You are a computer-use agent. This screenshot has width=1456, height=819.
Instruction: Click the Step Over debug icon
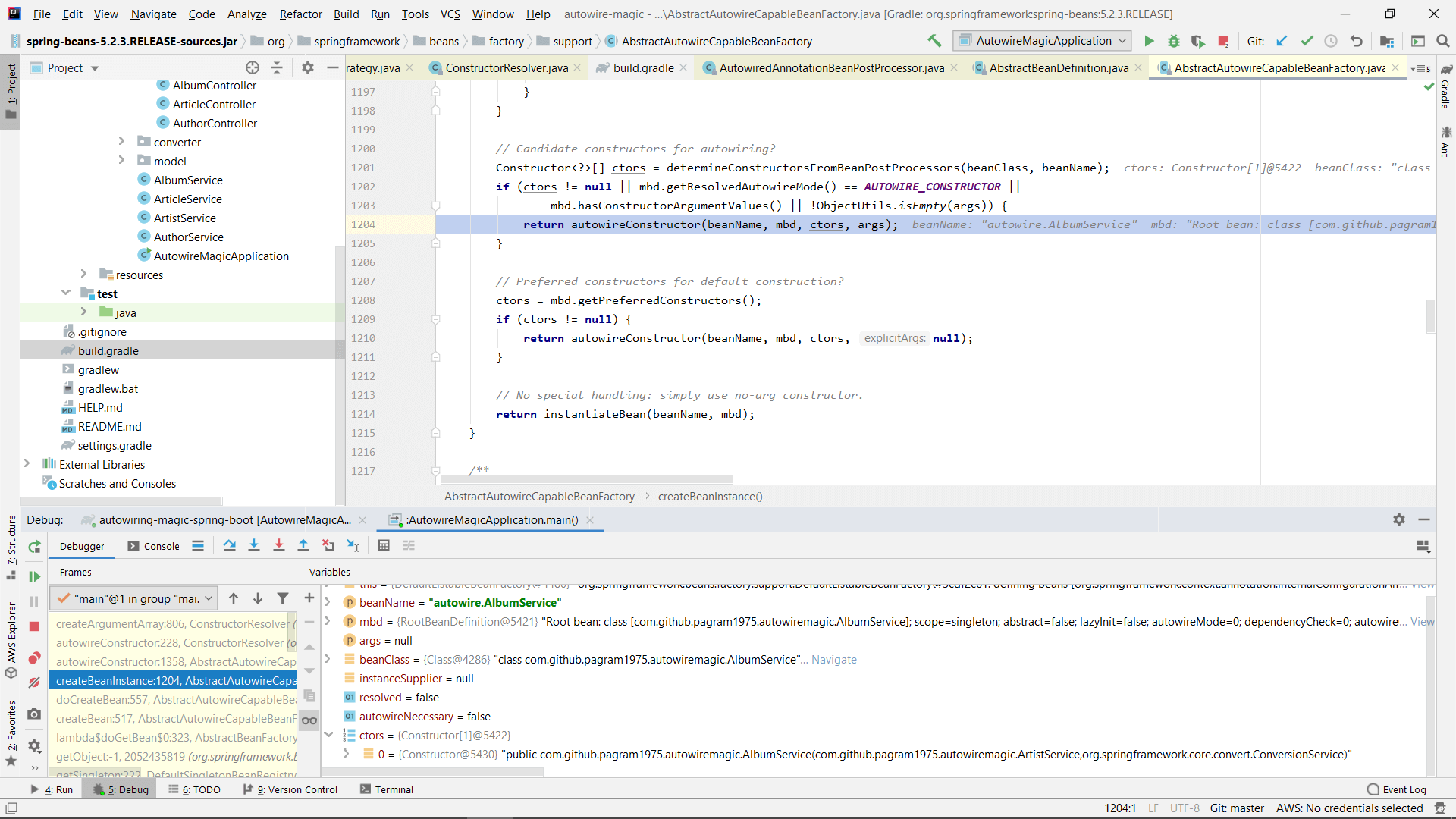[x=230, y=545]
